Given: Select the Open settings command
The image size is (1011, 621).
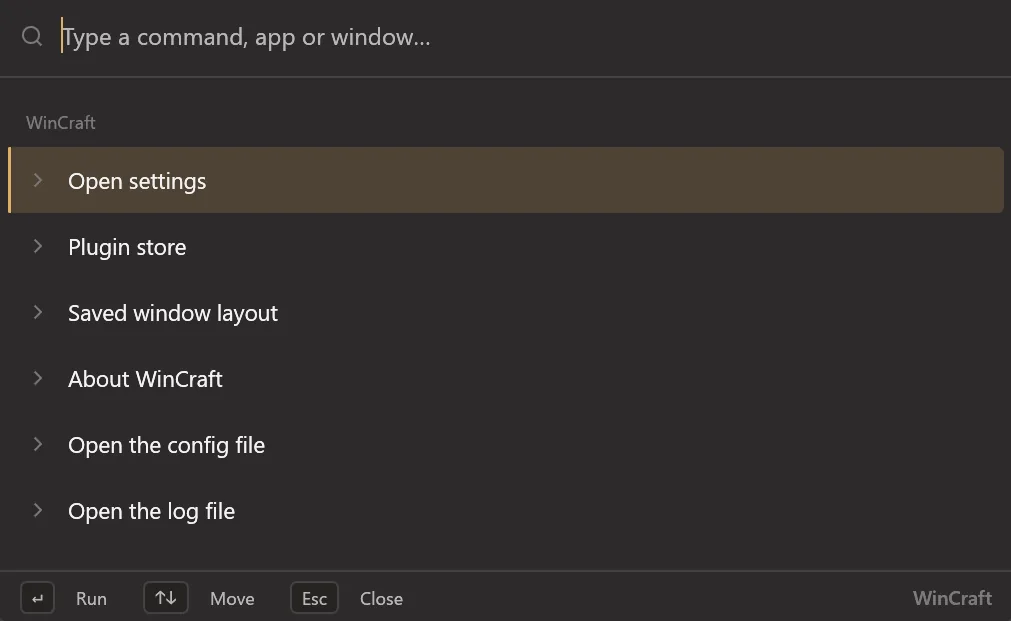Looking at the screenshot, I should tap(506, 180).
